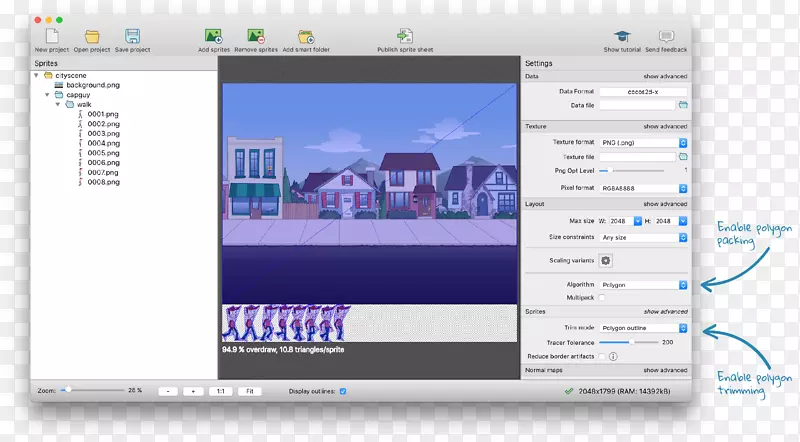Click the Fit zoom button

[x=250, y=391]
